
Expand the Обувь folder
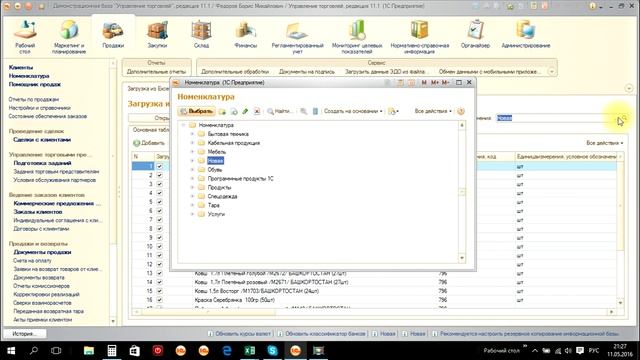coord(192,169)
